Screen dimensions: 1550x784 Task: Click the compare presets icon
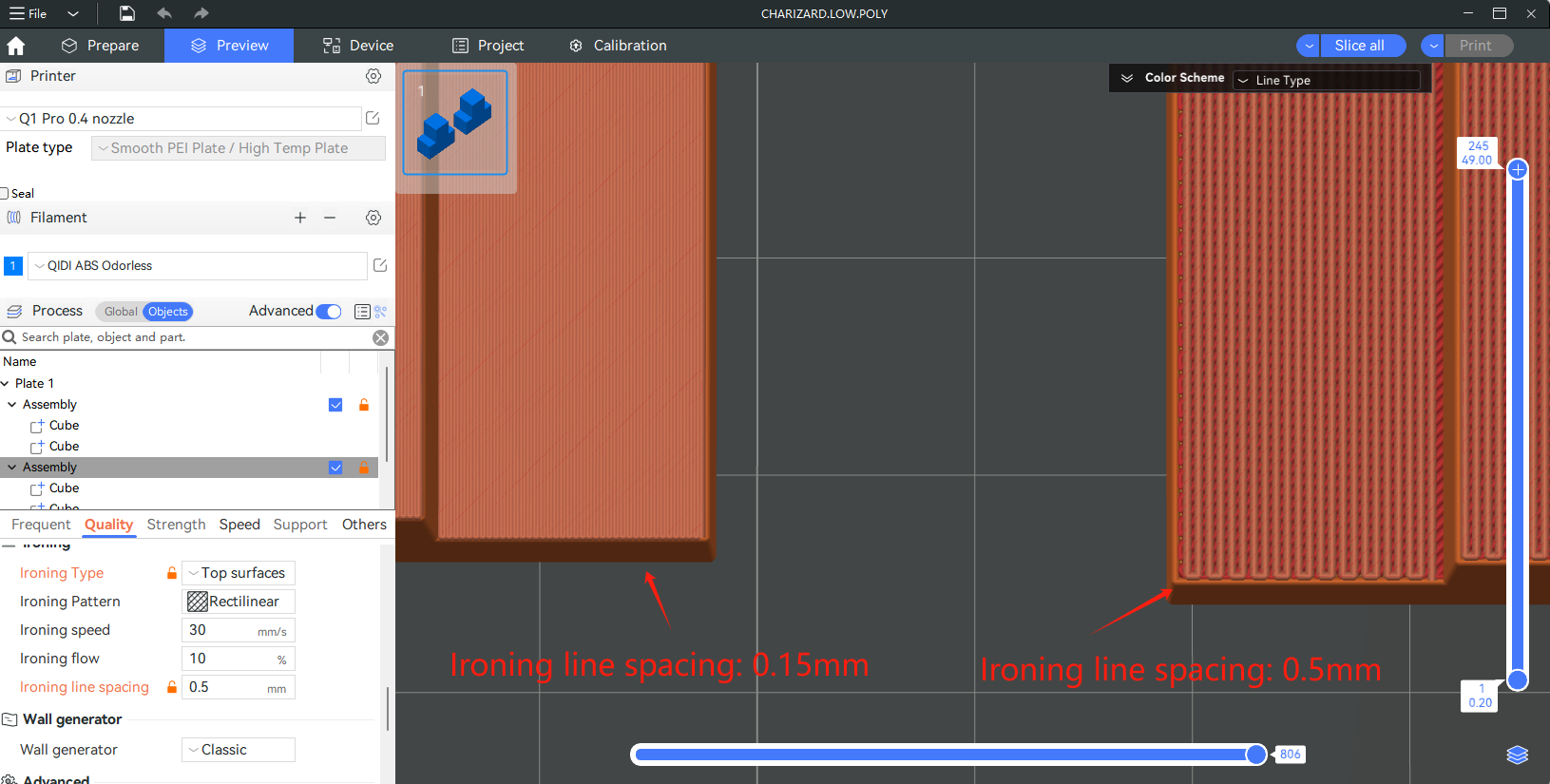[x=381, y=312]
